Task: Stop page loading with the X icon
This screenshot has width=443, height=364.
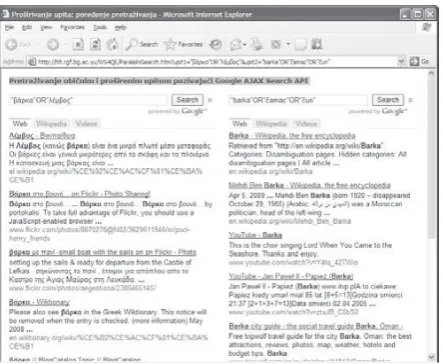Action: coord(78,44)
